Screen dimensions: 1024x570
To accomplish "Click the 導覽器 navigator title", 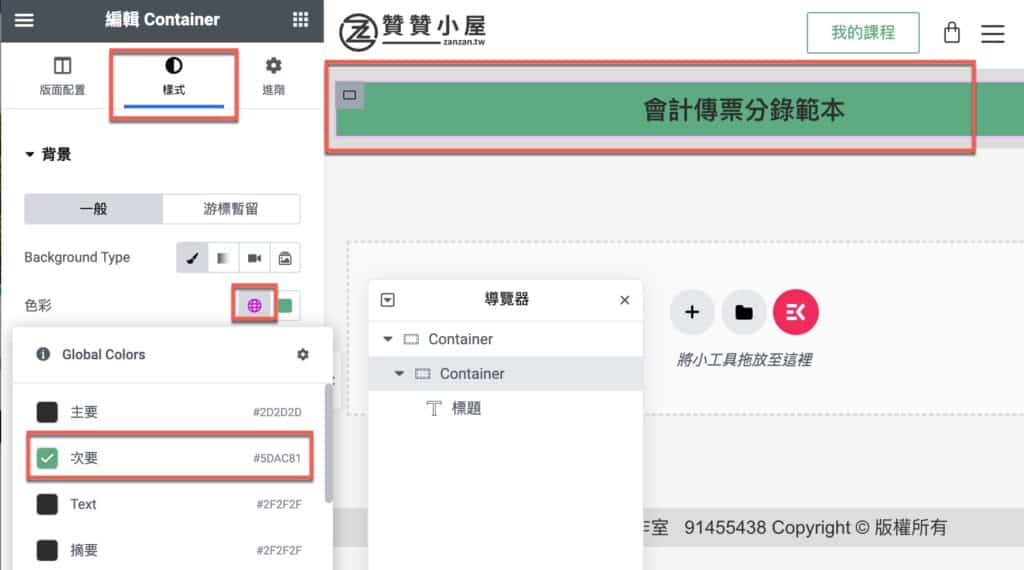I will 506,300.
